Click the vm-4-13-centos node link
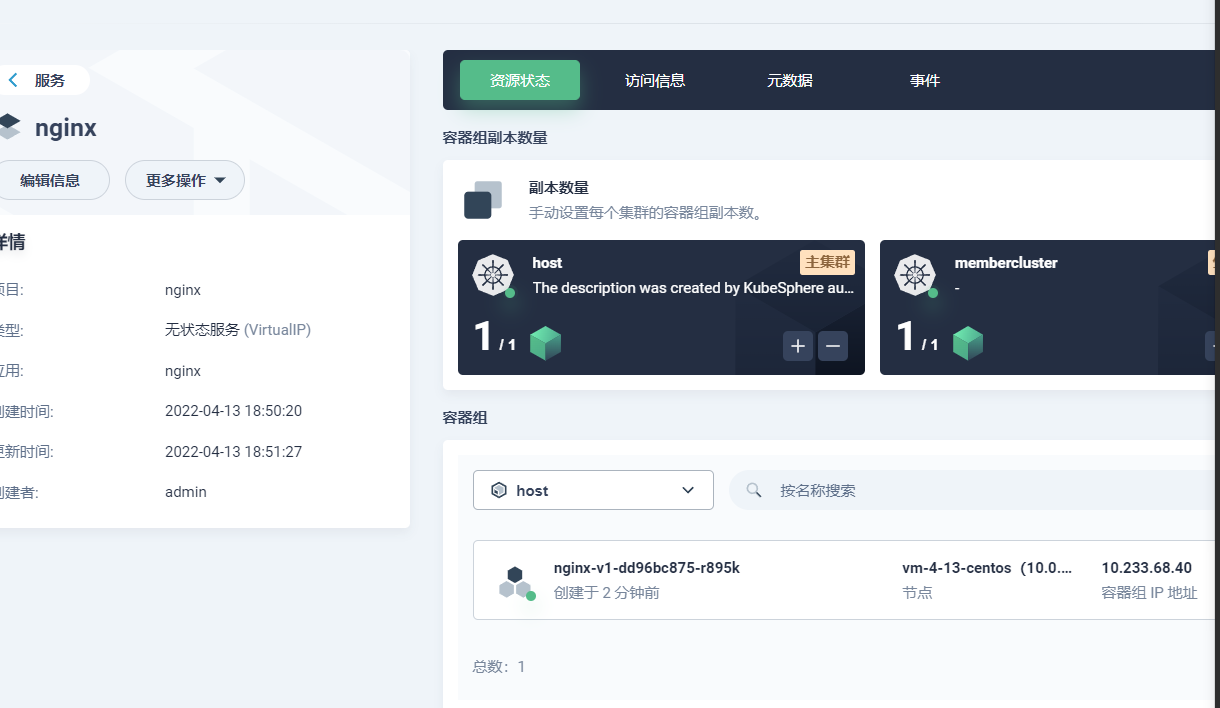1220x708 pixels. (987, 567)
